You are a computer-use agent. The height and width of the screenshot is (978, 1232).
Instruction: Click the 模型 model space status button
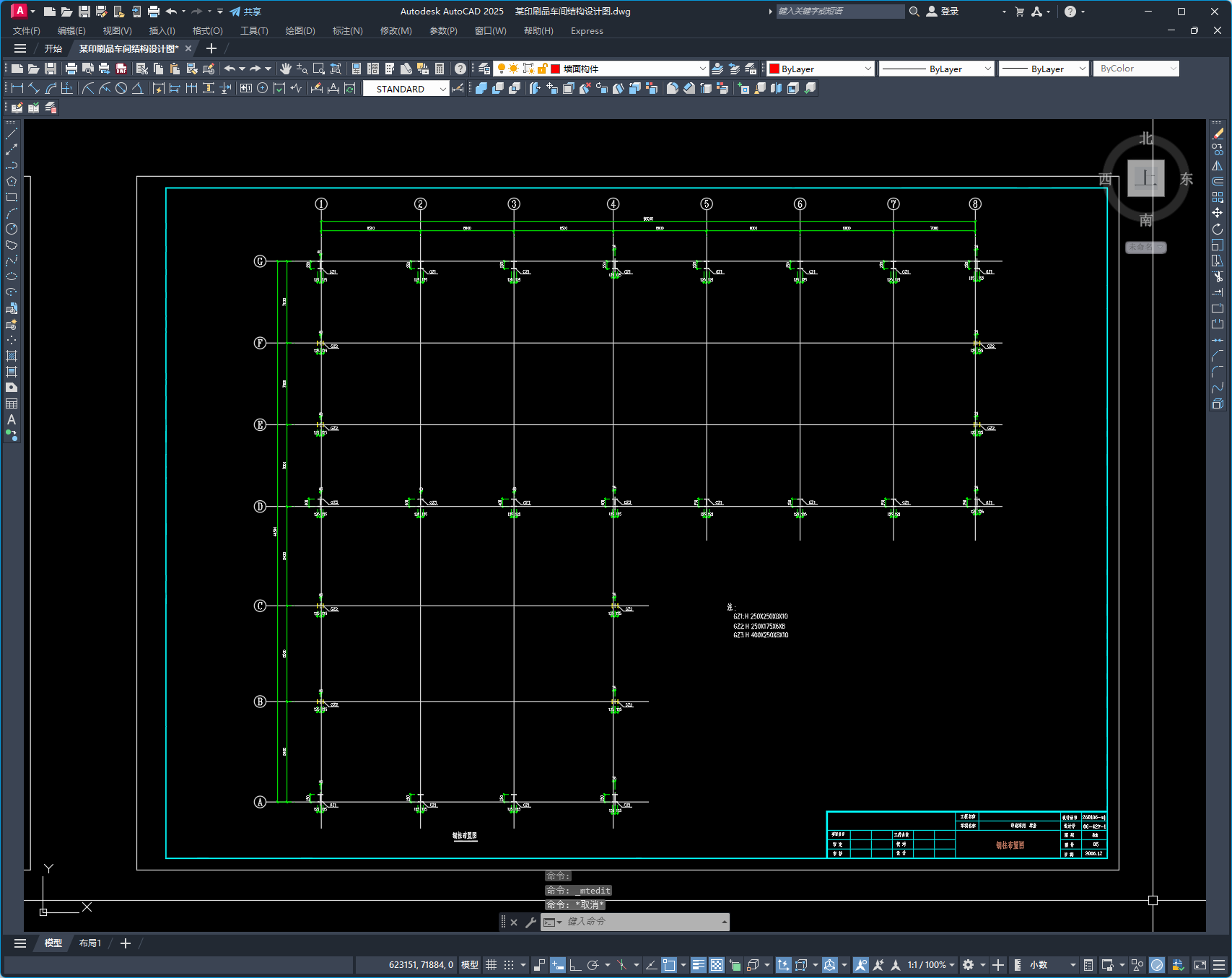click(470, 965)
